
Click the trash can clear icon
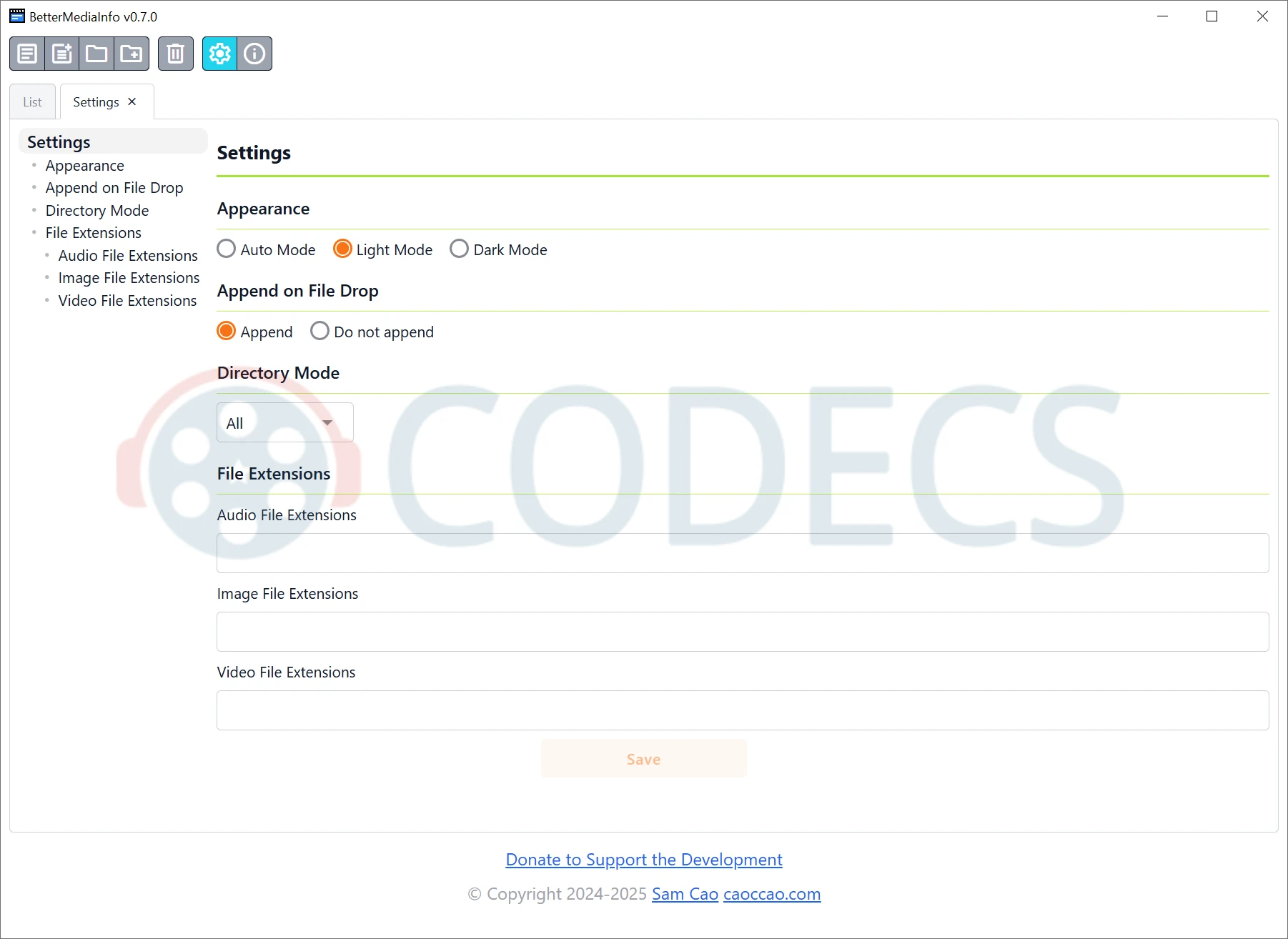point(175,54)
